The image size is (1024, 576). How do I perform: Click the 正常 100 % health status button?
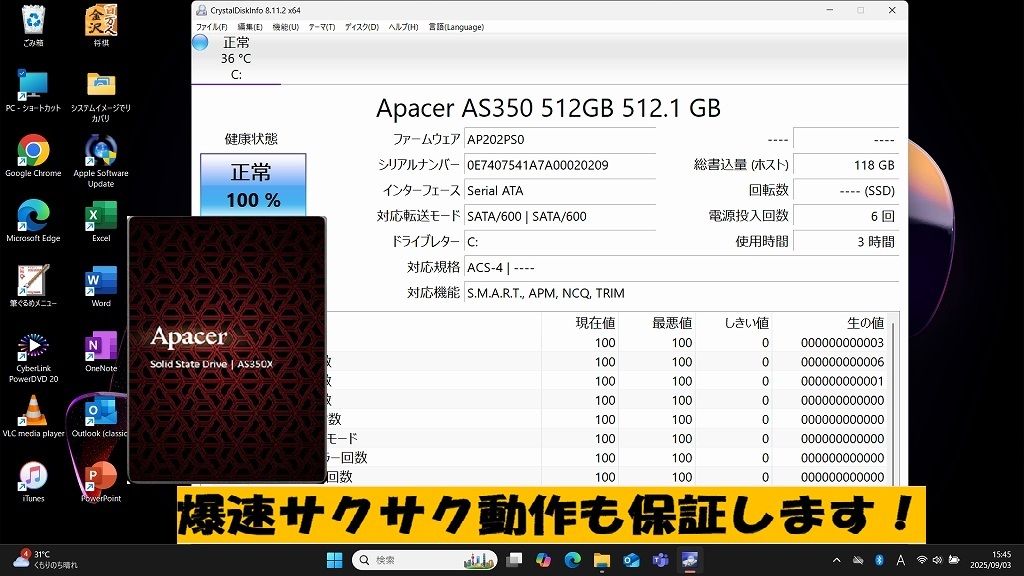pos(253,185)
